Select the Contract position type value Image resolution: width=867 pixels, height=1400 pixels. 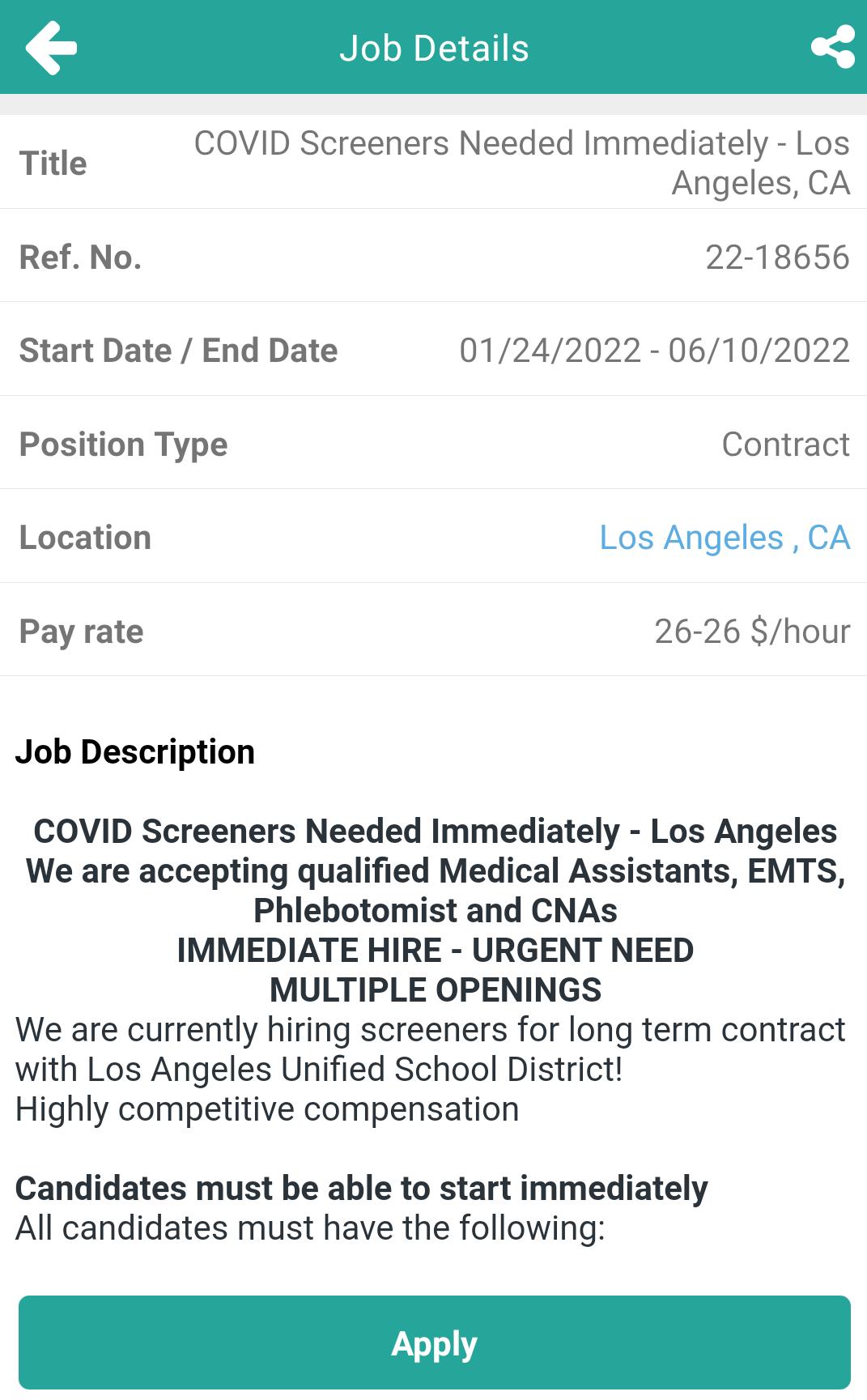pos(785,445)
